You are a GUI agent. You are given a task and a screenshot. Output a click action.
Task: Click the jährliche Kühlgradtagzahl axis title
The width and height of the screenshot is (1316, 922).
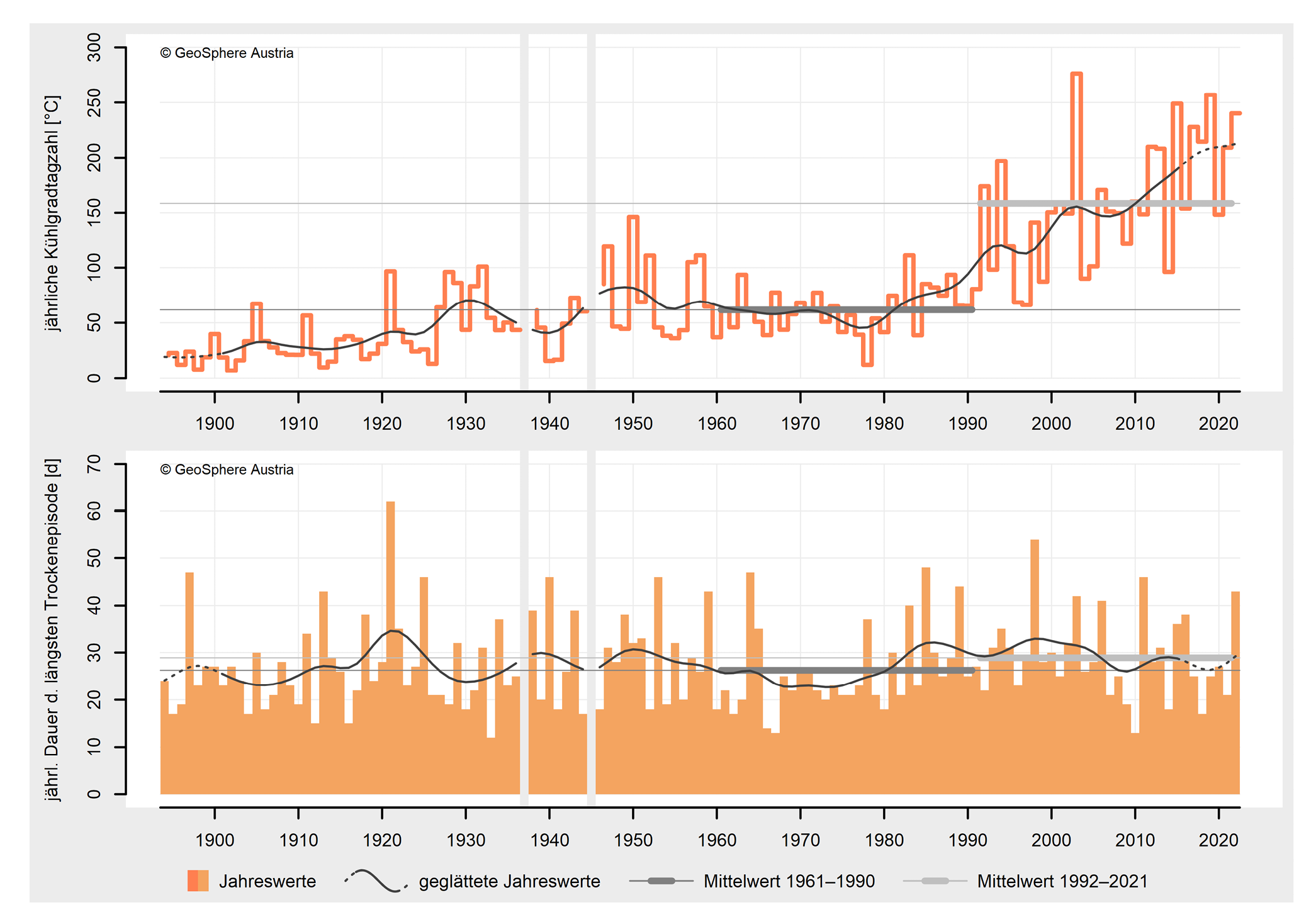pyautogui.click(x=52, y=213)
